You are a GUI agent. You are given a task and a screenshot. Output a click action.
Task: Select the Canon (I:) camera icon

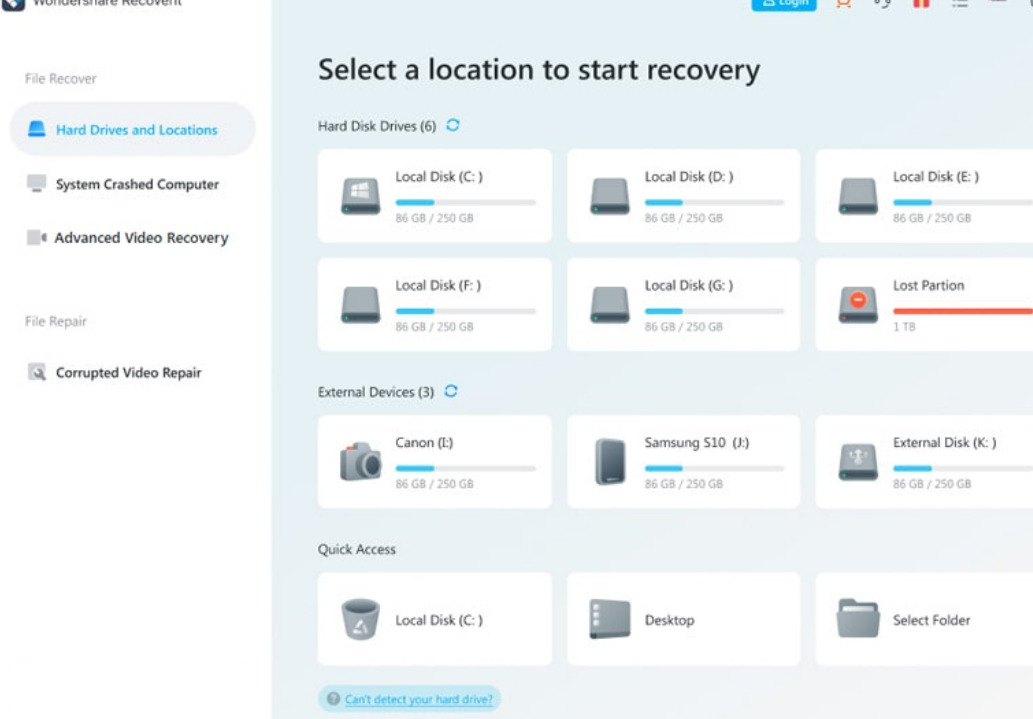point(361,462)
